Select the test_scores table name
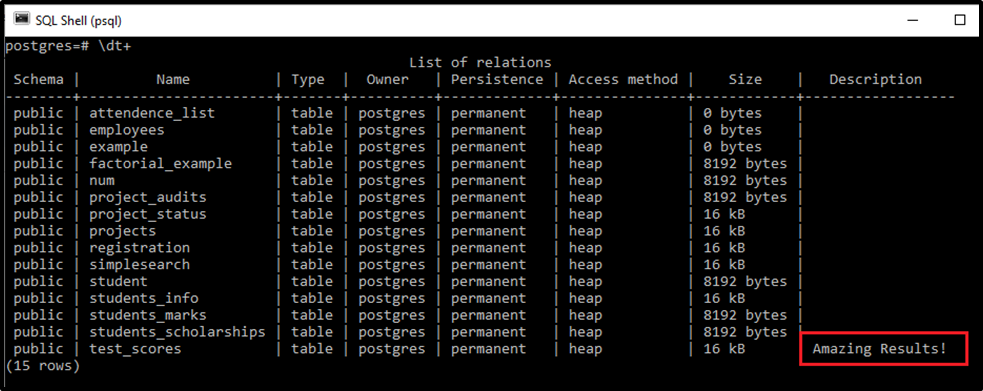 pyautogui.click(x=135, y=349)
